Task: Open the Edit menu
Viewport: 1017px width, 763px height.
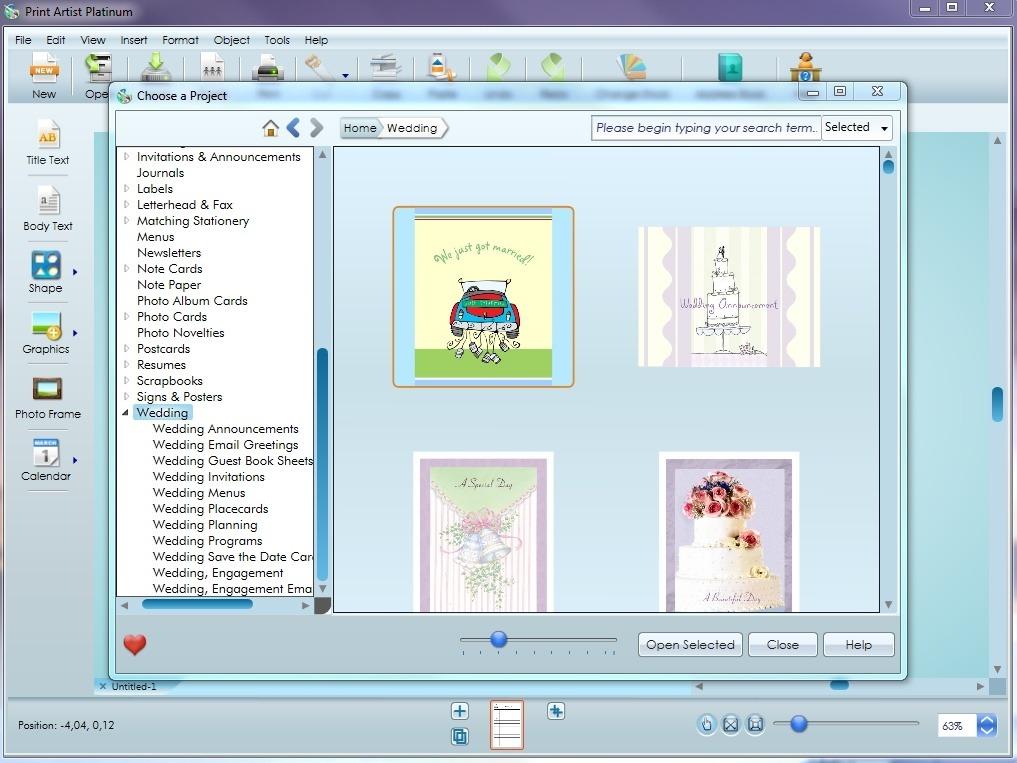Action: point(56,40)
